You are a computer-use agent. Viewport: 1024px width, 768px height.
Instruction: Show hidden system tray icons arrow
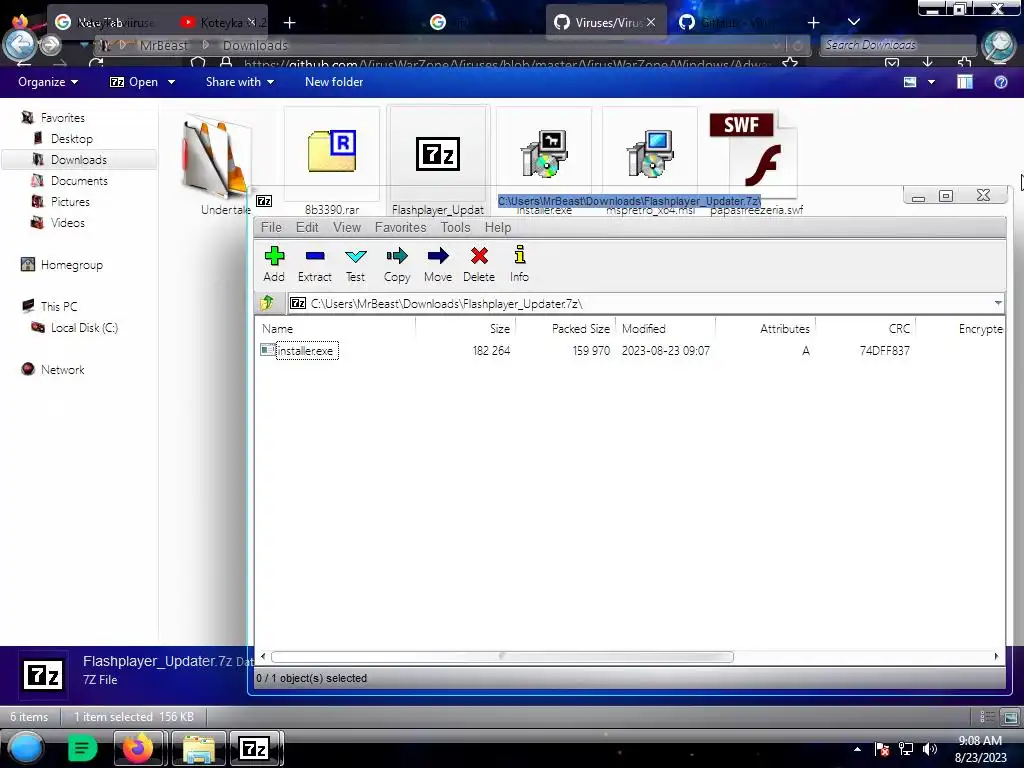coord(857,749)
